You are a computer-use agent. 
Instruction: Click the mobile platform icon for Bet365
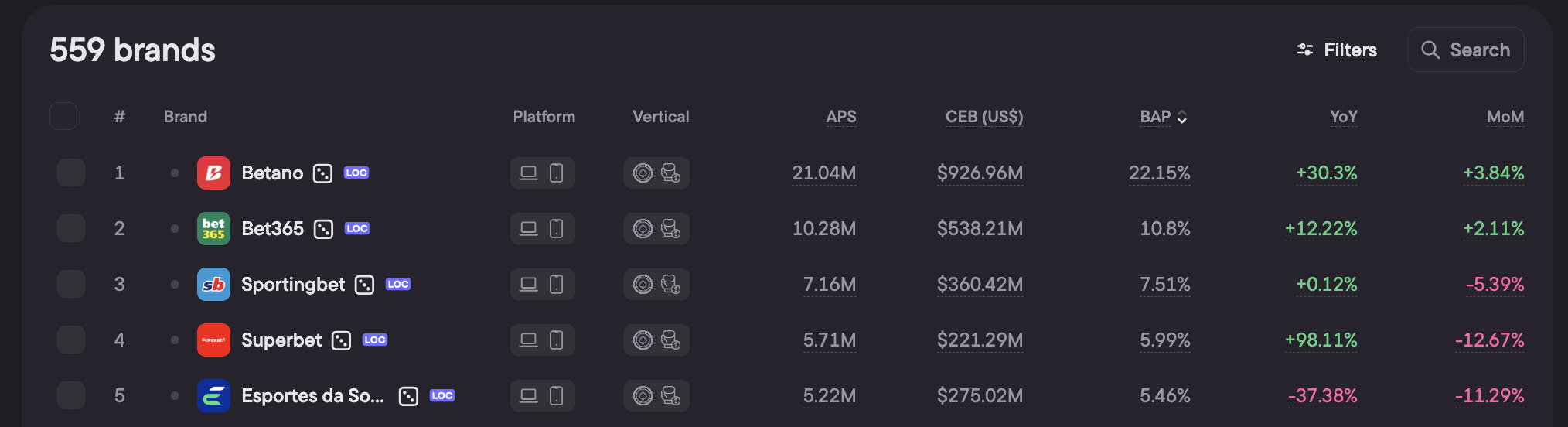click(x=556, y=228)
